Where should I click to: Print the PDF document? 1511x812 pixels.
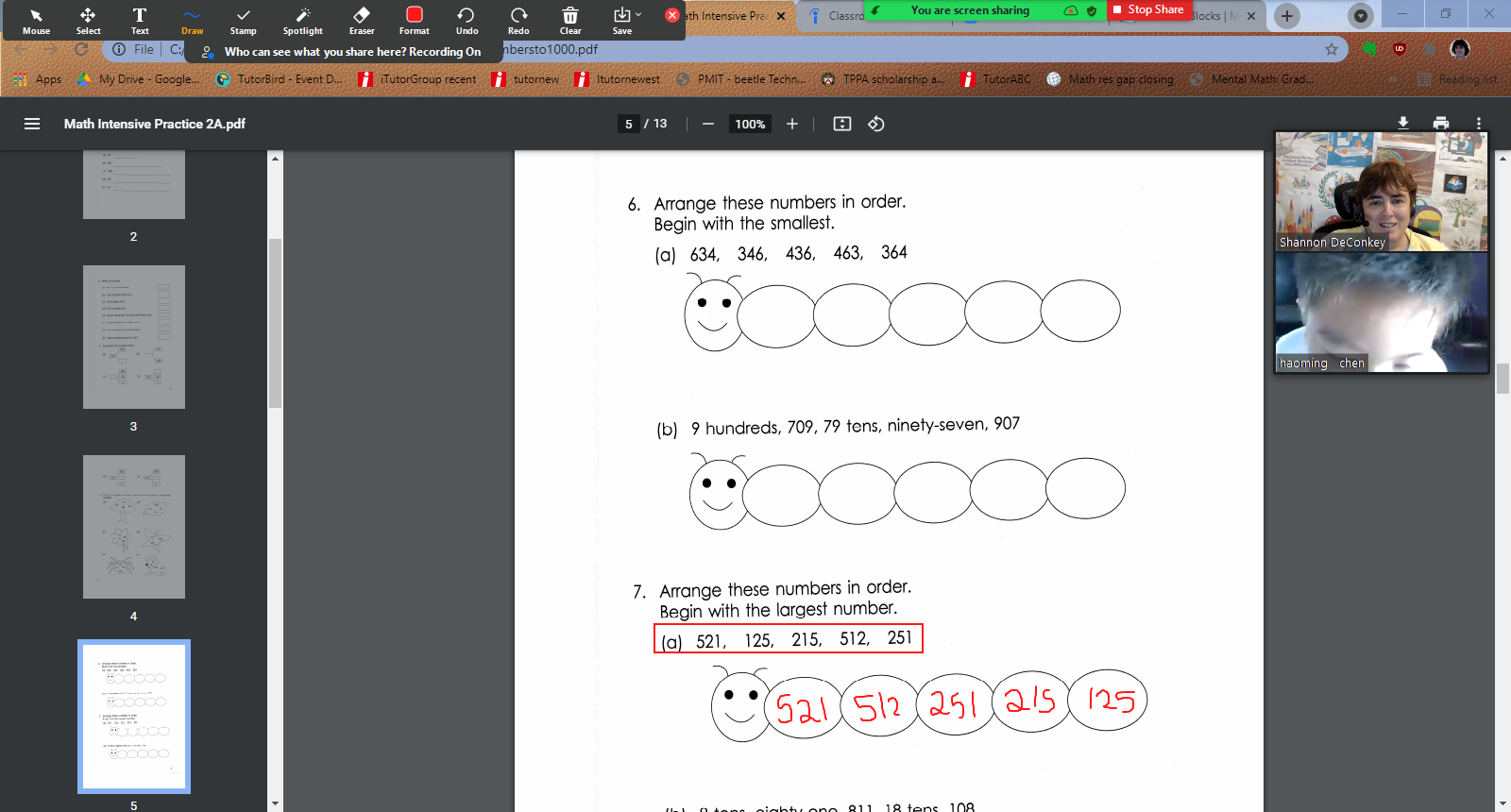coord(1441,124)
